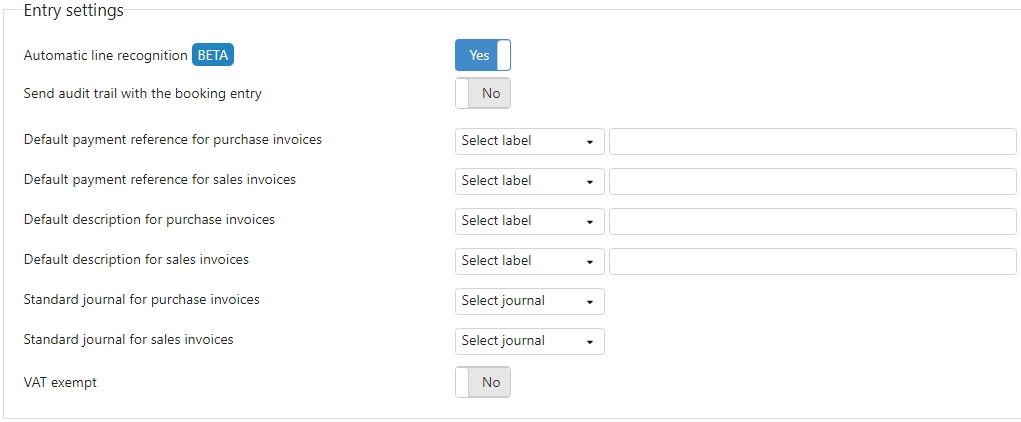Open label dropdown for sales payment reference
Viewport: 1021px width, 422px height.
click(x=529, y=181)
